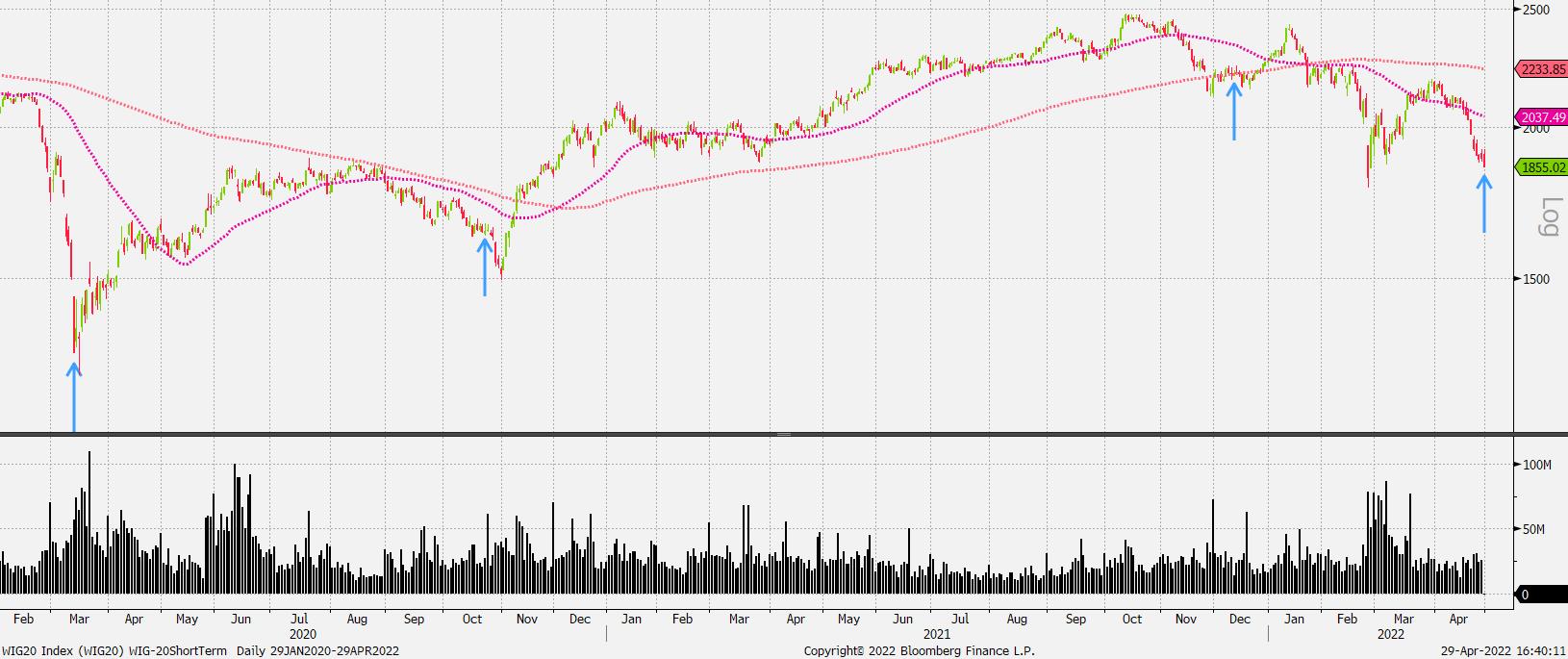Image resolution: width=1568 pixels, height=659 pixels.
Task: Click the 2022 year label on time axis
Action: [x=1391, y=634]
